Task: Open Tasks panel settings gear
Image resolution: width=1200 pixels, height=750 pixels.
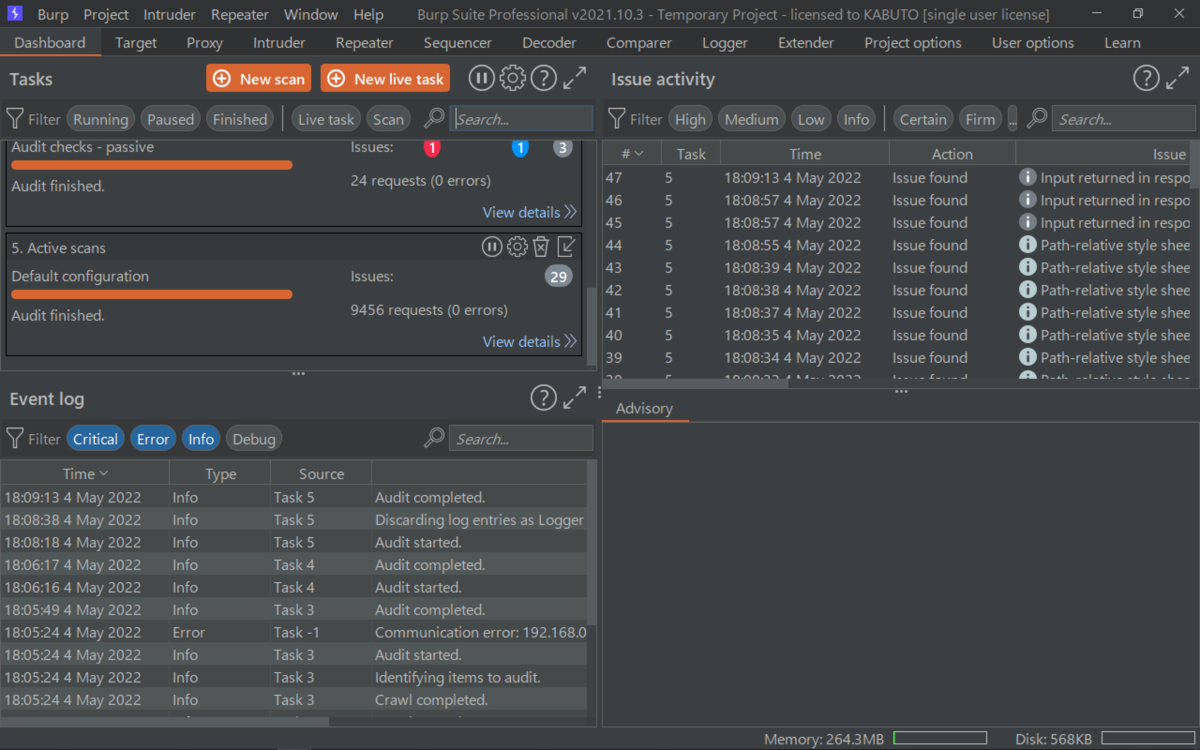Action: click(x=512, y=79)
